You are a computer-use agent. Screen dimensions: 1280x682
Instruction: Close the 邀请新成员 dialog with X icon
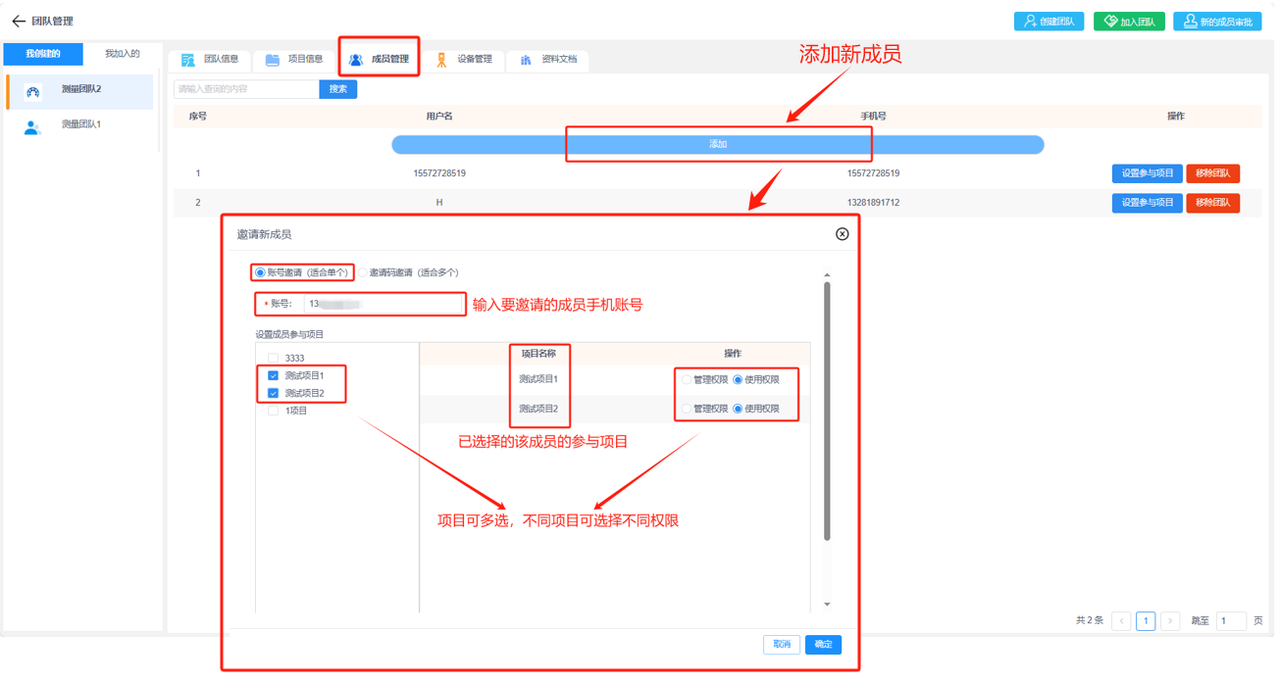point(842,234)
